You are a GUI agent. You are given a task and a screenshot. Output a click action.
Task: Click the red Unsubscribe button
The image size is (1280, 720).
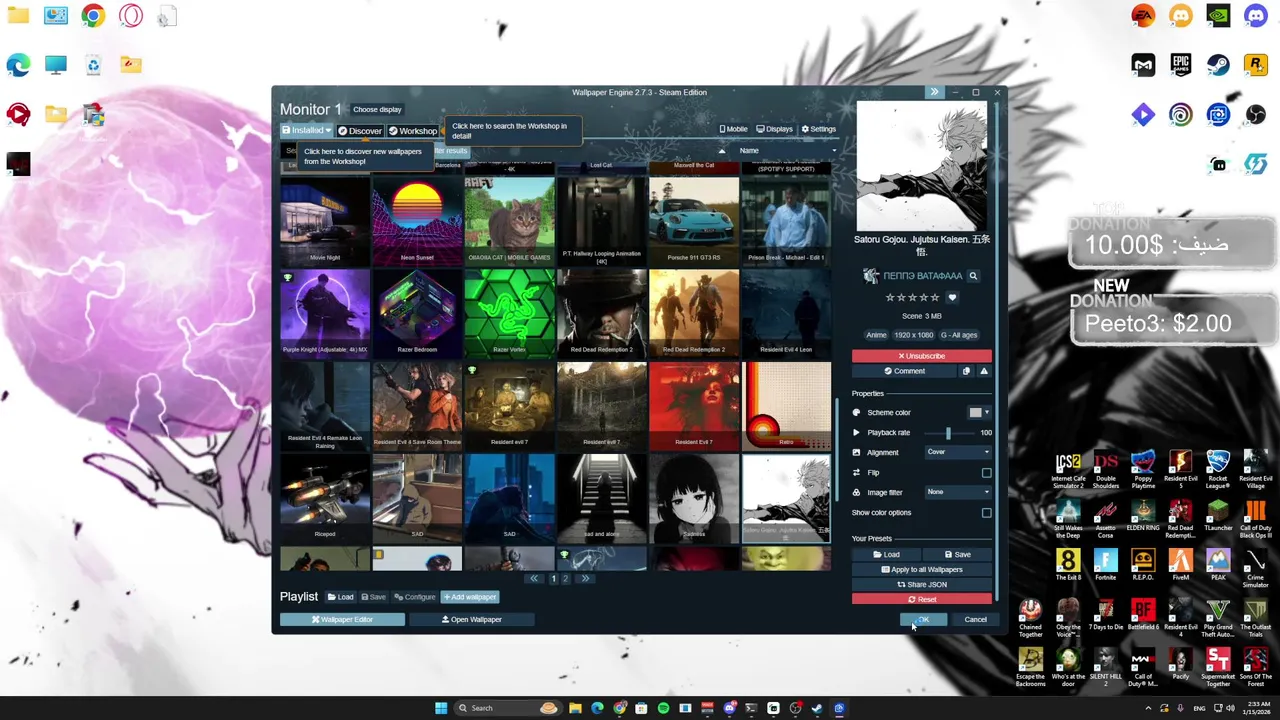922,356
